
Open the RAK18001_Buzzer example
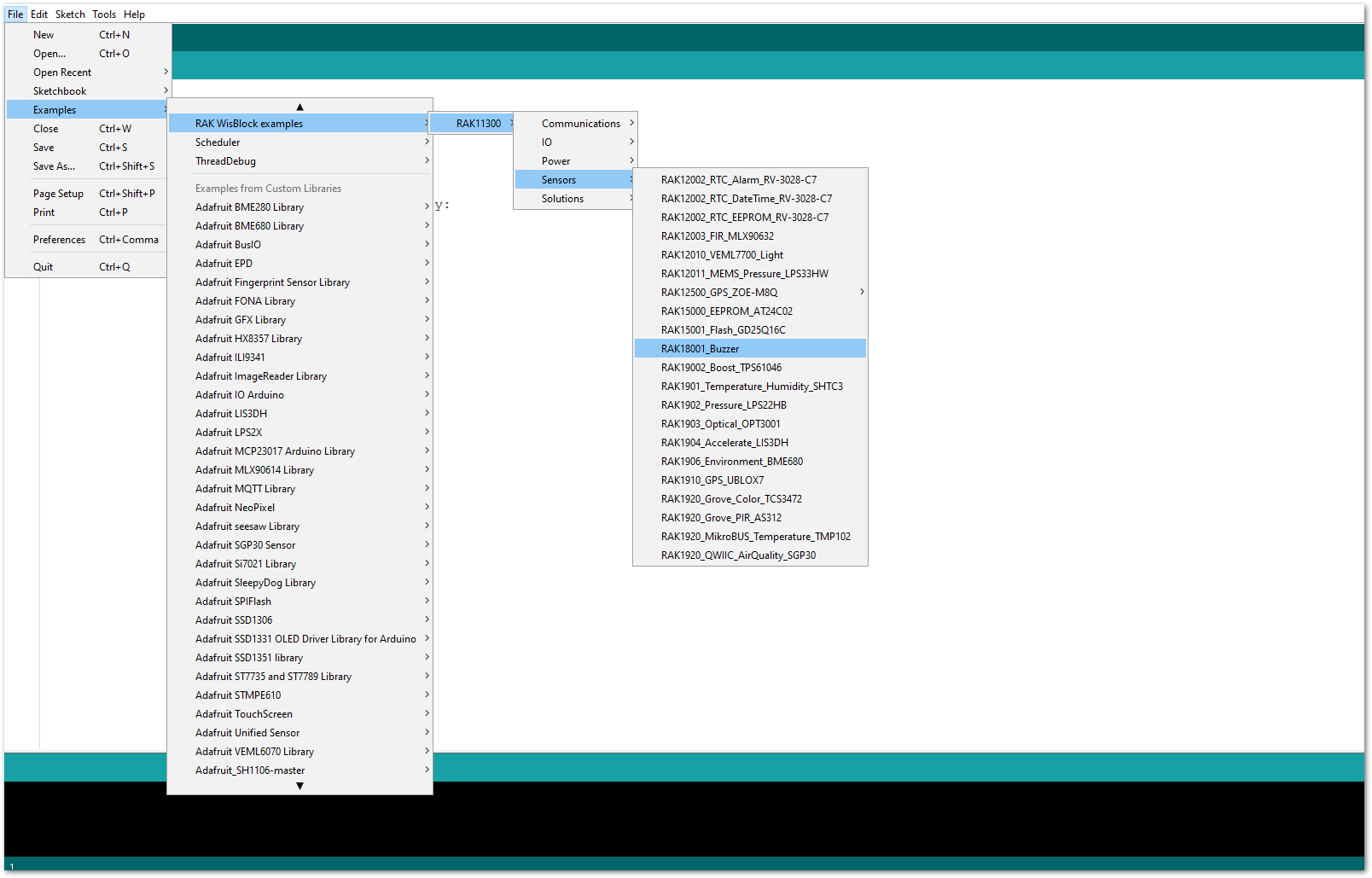[750, 349]
